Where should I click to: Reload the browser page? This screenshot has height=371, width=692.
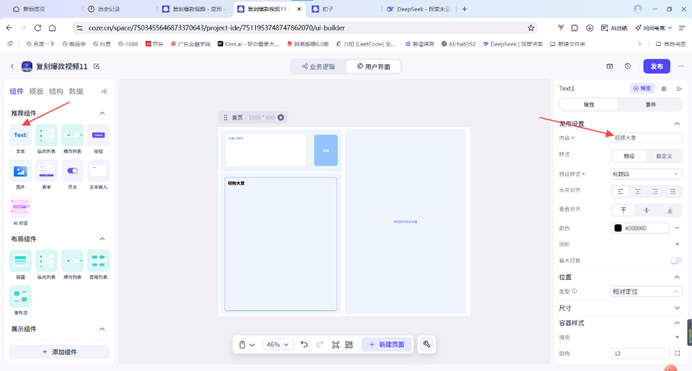(x=38, y=28)
